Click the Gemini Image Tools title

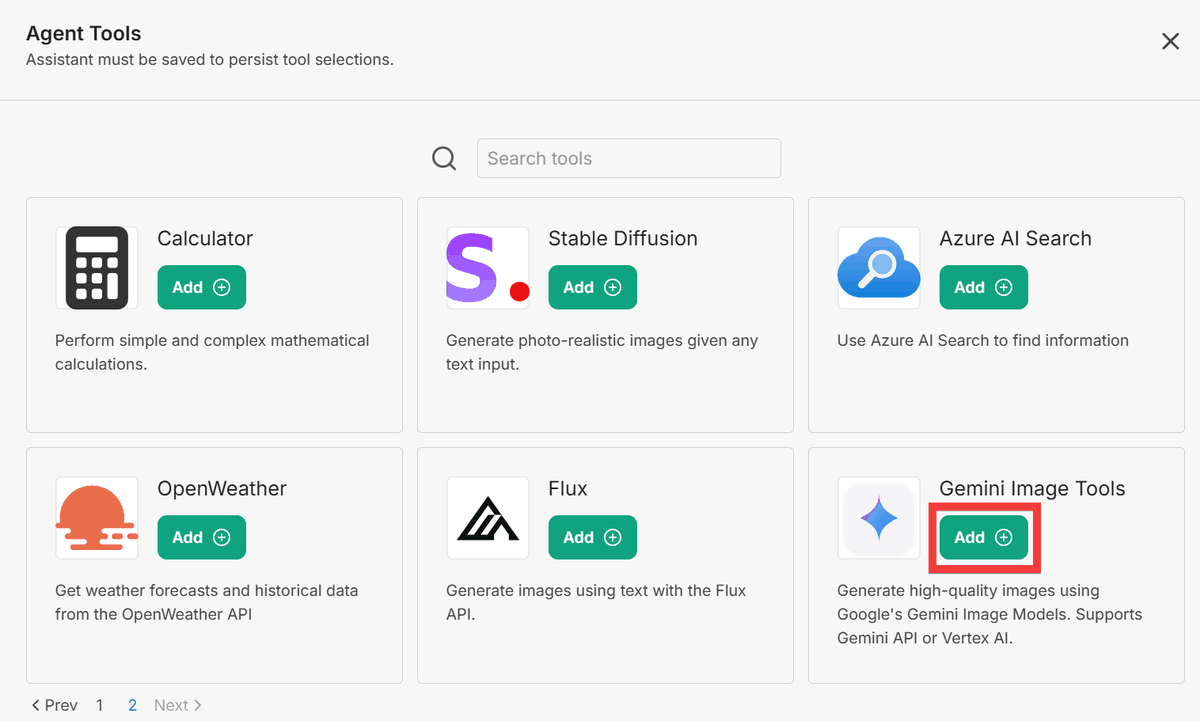[1032, 489]
